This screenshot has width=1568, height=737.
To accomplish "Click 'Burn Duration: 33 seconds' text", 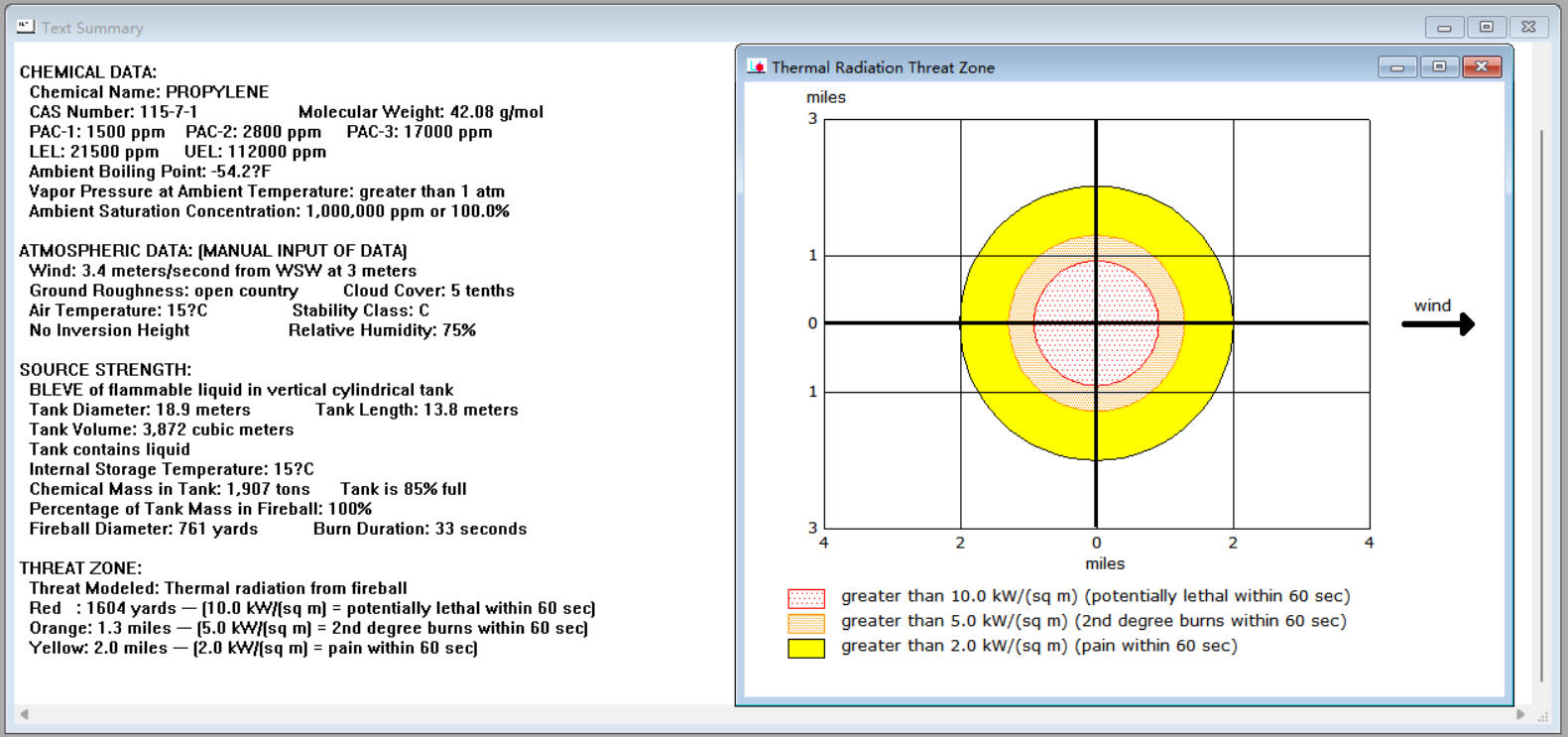I will tap(420, 529).
